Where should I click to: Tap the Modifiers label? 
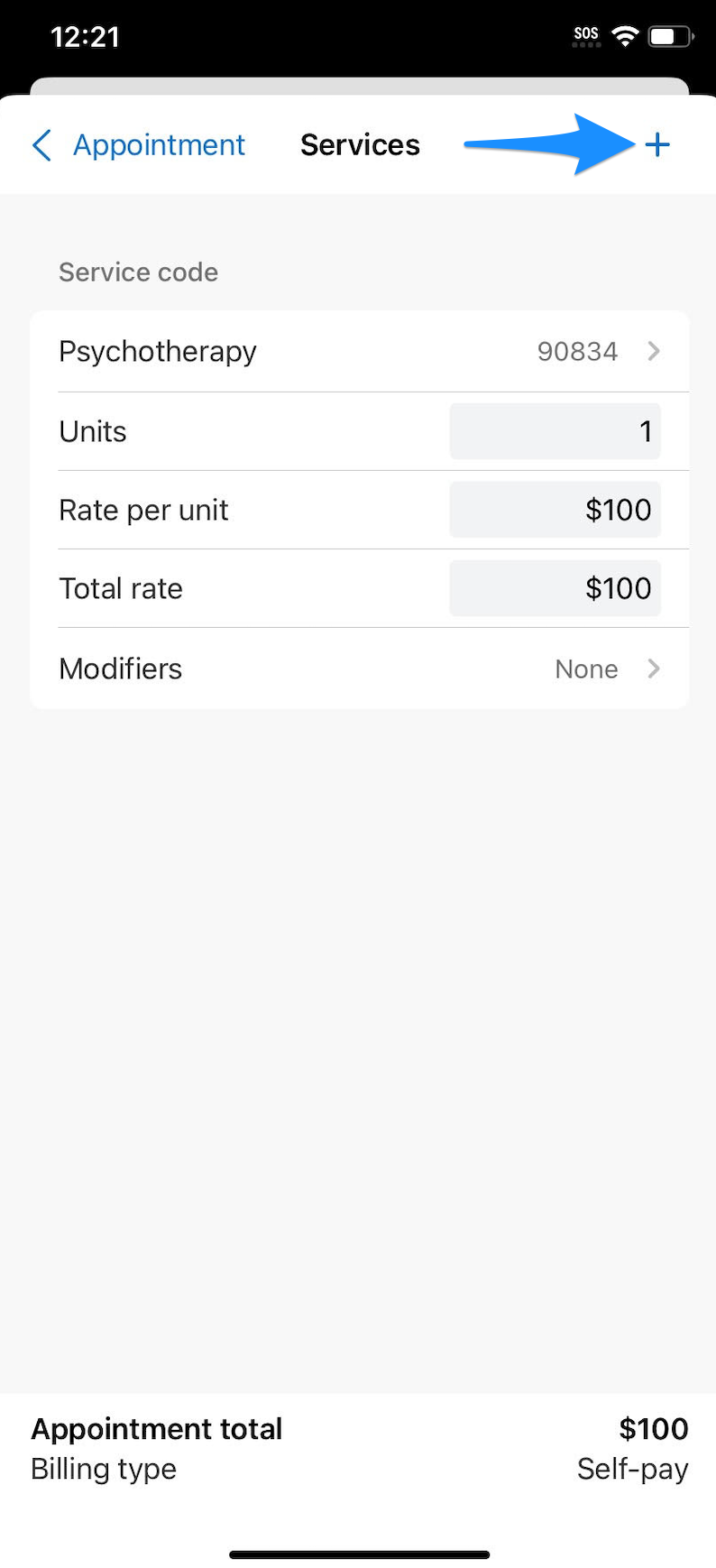pyautogui.click(x=121, y=669)
